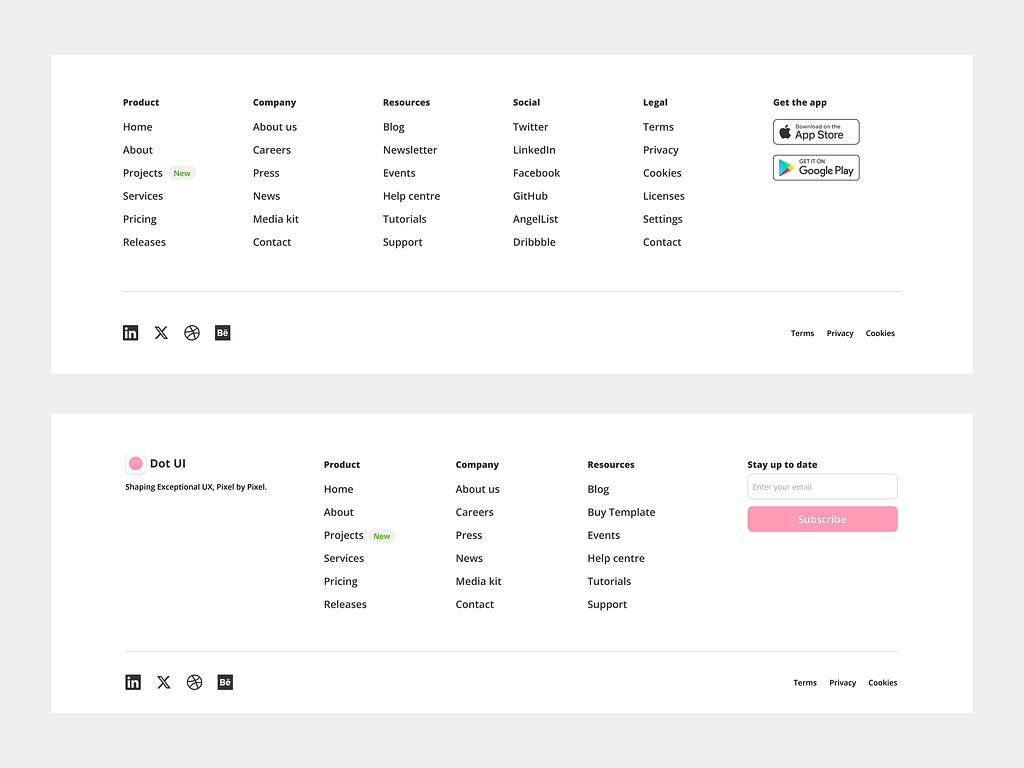This screenshot has width=1024, height=768.
Task: Open Pricing in the top footer Product column
Action: 140,219
